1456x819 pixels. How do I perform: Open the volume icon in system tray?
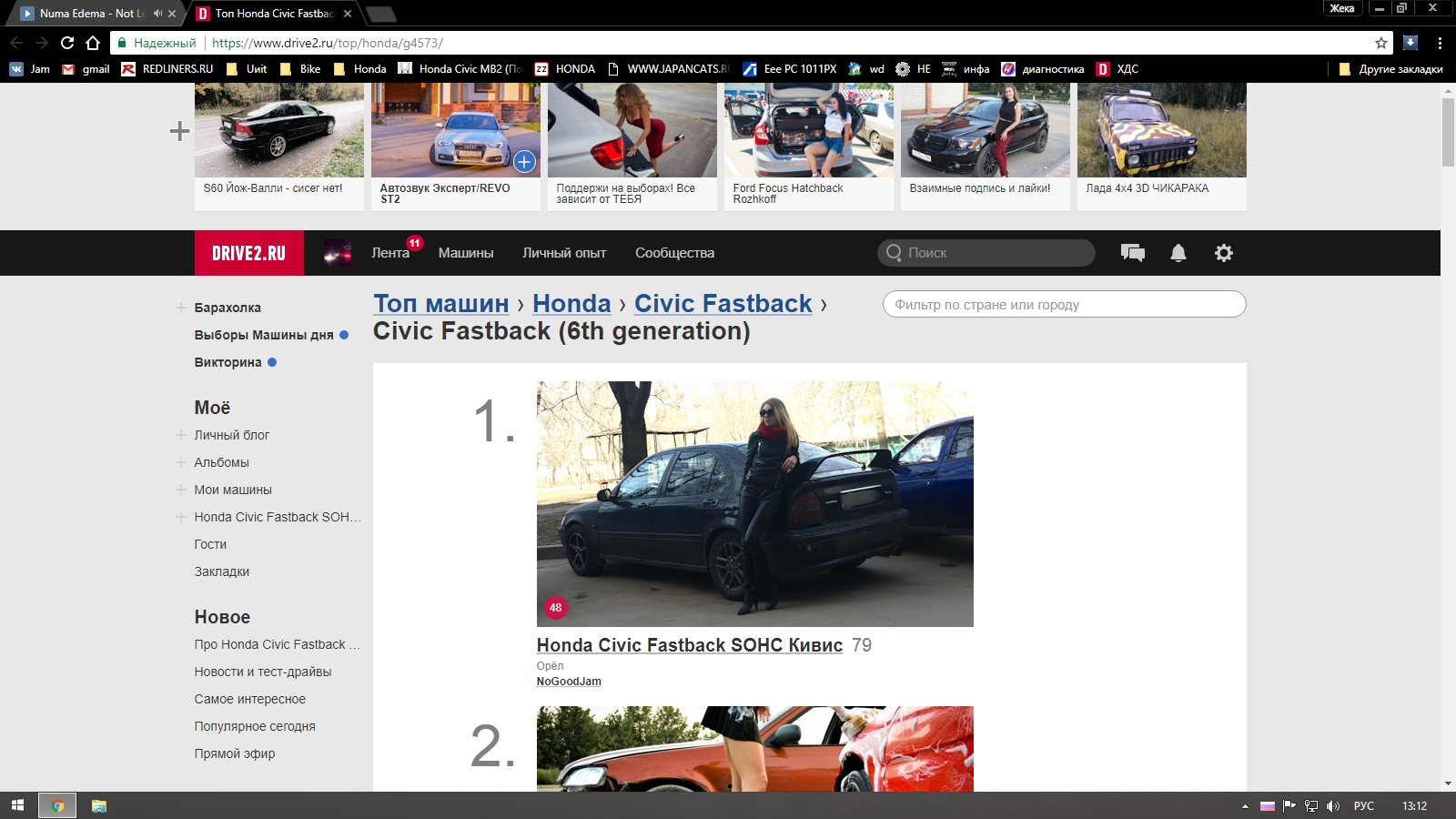click(x=1333, y=805)
